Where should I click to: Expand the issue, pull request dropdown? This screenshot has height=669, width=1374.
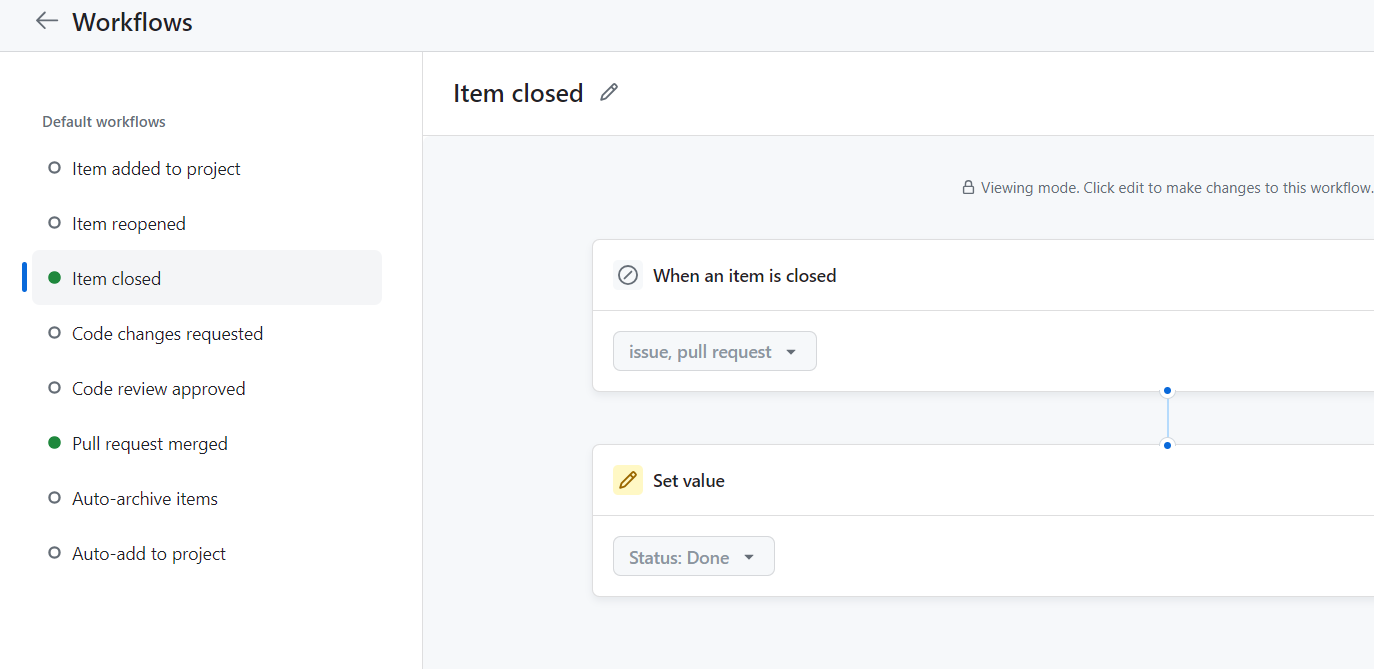(714, 351)
